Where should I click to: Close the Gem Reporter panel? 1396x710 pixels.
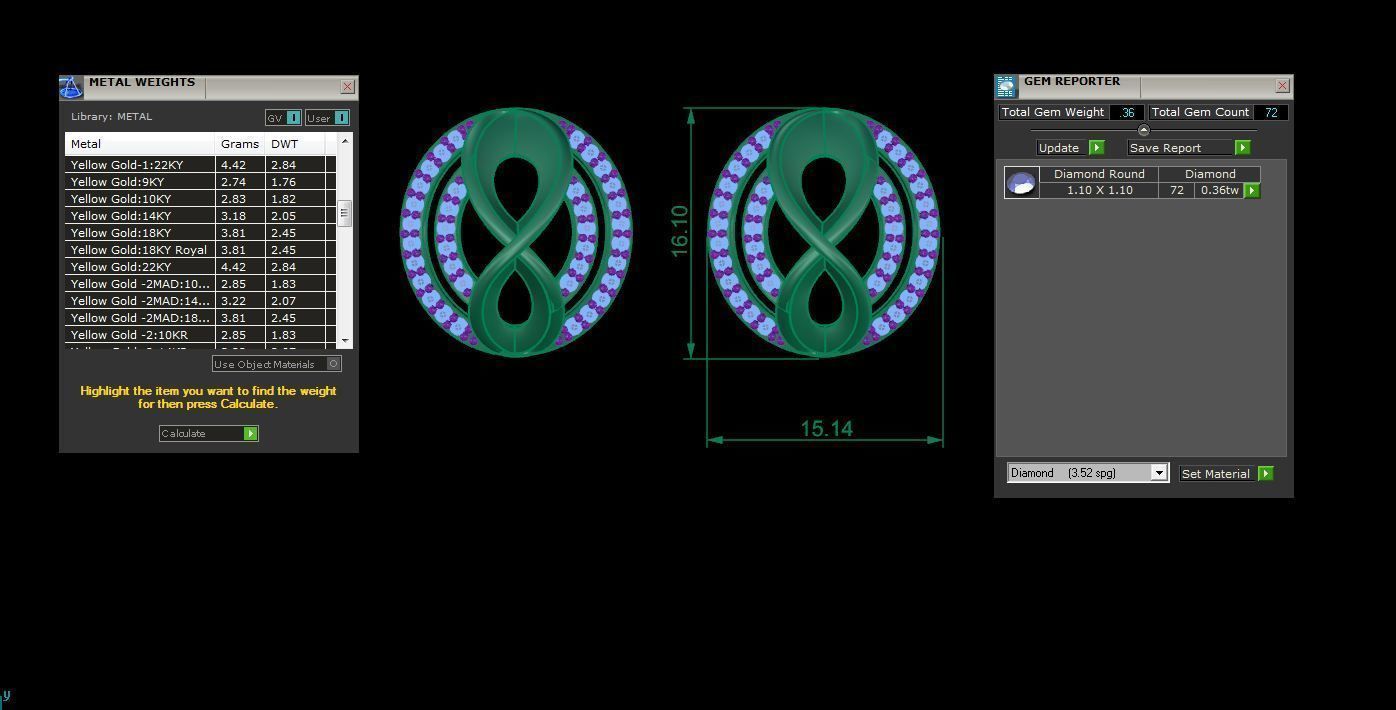coord(1282,86)
